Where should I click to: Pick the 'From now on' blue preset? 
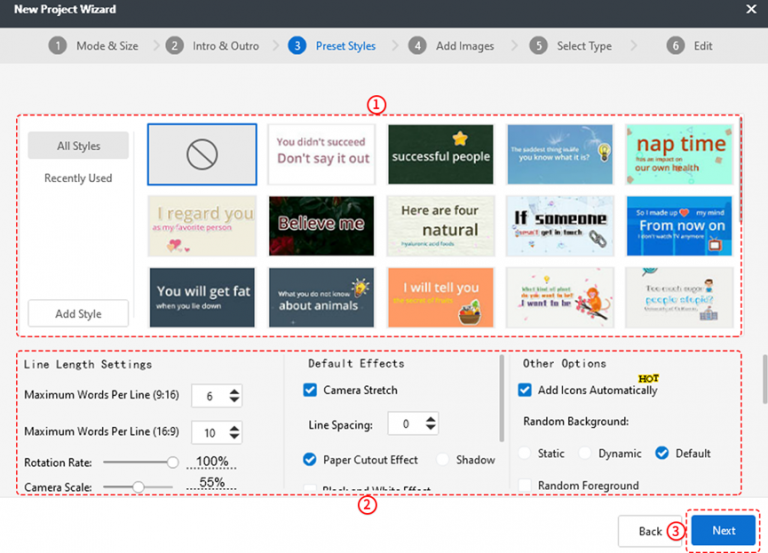tap(679, 225)
